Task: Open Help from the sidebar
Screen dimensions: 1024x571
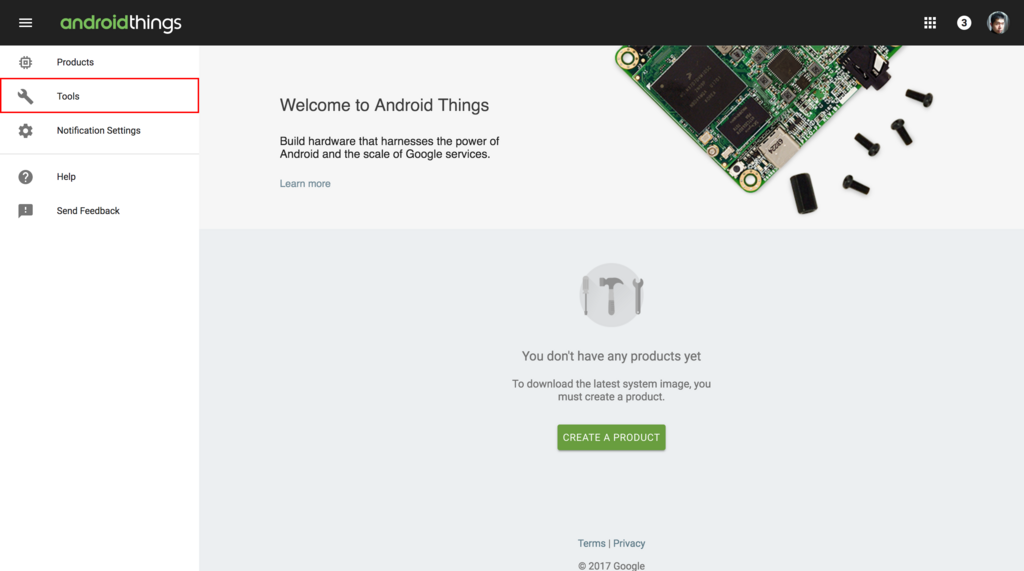Action: click(99, 177)
